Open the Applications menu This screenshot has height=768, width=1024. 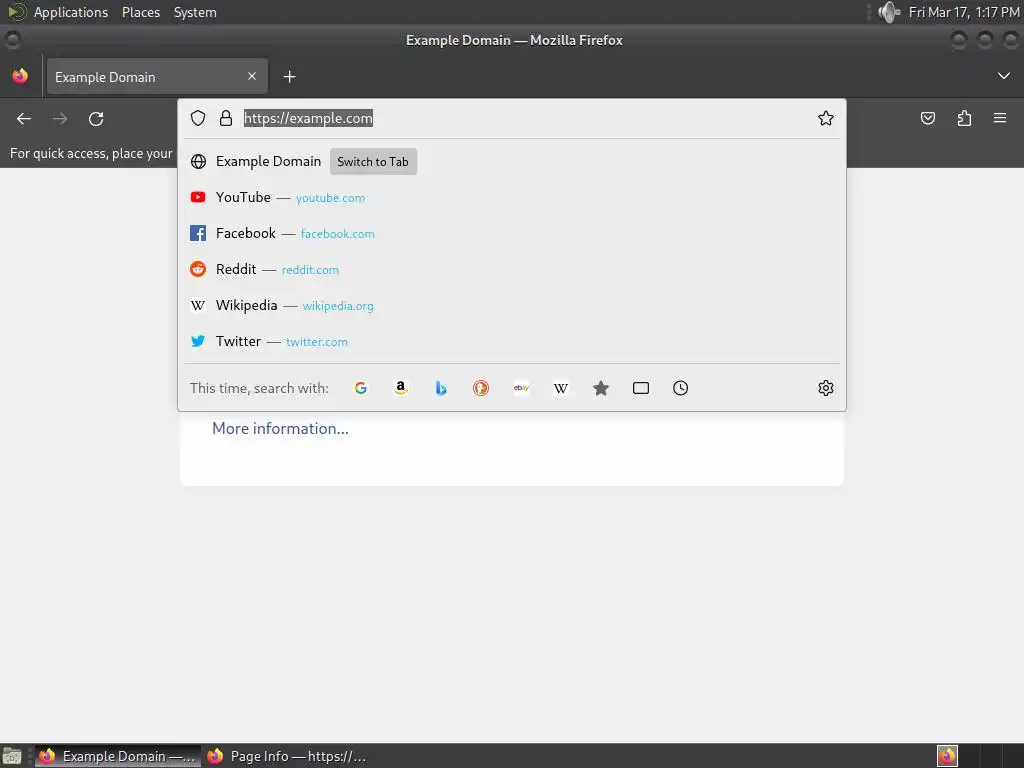point(71,12)
